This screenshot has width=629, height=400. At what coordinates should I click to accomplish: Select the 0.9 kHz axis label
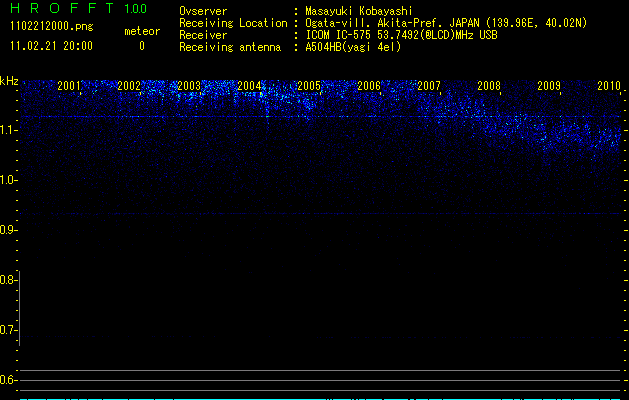8,230
